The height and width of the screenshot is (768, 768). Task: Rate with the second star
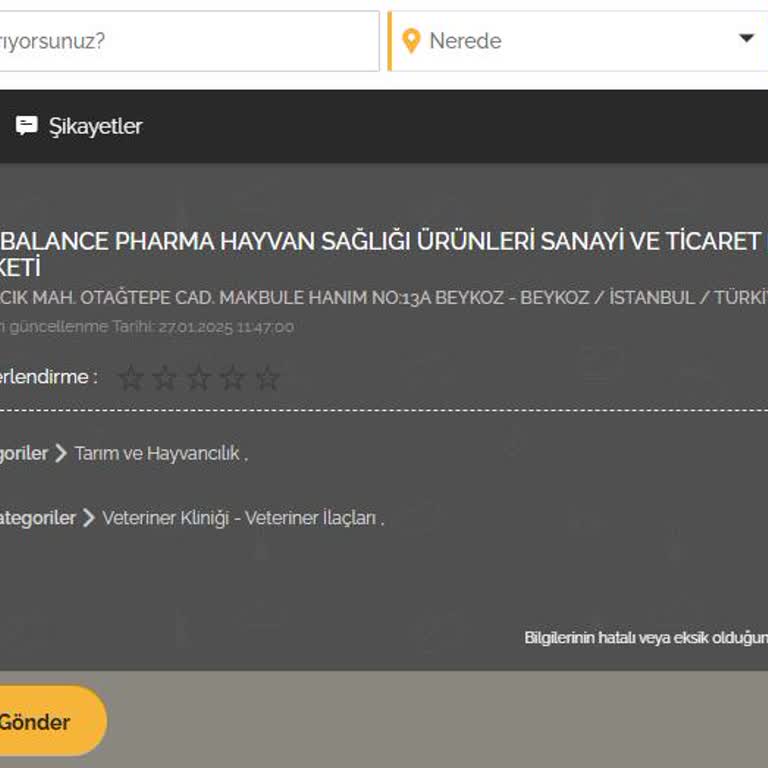(x=165, y=378)
